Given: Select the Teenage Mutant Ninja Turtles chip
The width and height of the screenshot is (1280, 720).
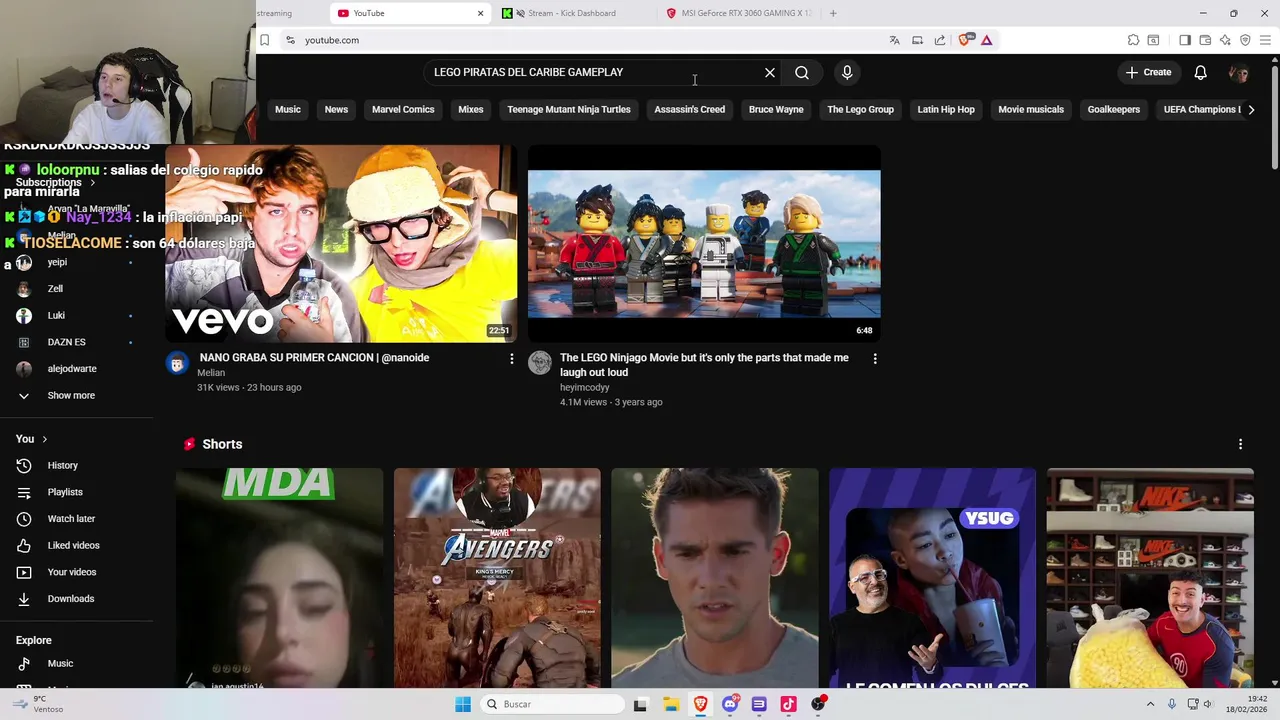Looking at the screenshot, I should coord(569,109).
